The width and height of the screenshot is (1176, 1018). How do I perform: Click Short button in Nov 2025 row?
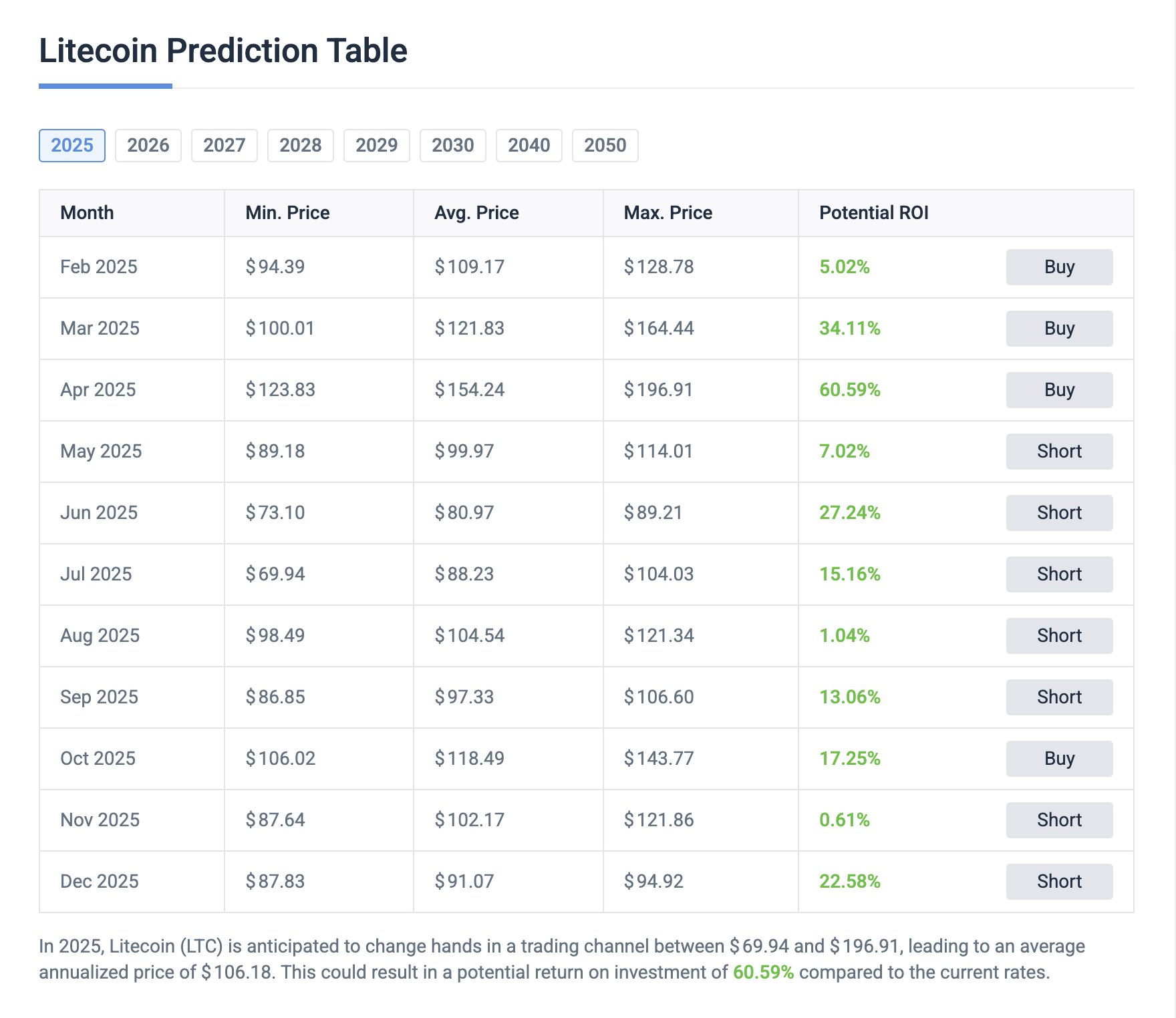pyautogui.click(x=1060, y=820)
